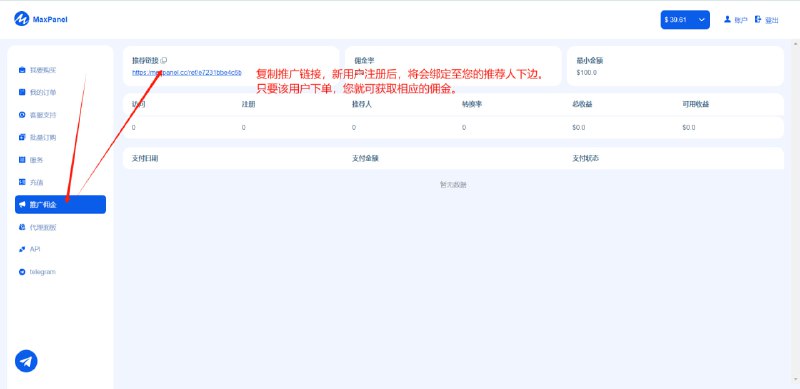Click the megaphone icon on 推广佣金

(x=22, y=205)
